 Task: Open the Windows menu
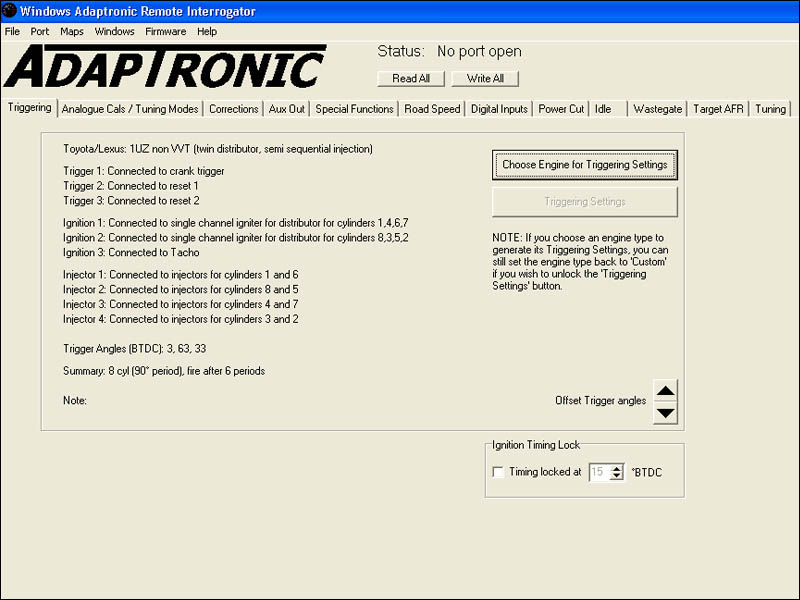[114, 32]
